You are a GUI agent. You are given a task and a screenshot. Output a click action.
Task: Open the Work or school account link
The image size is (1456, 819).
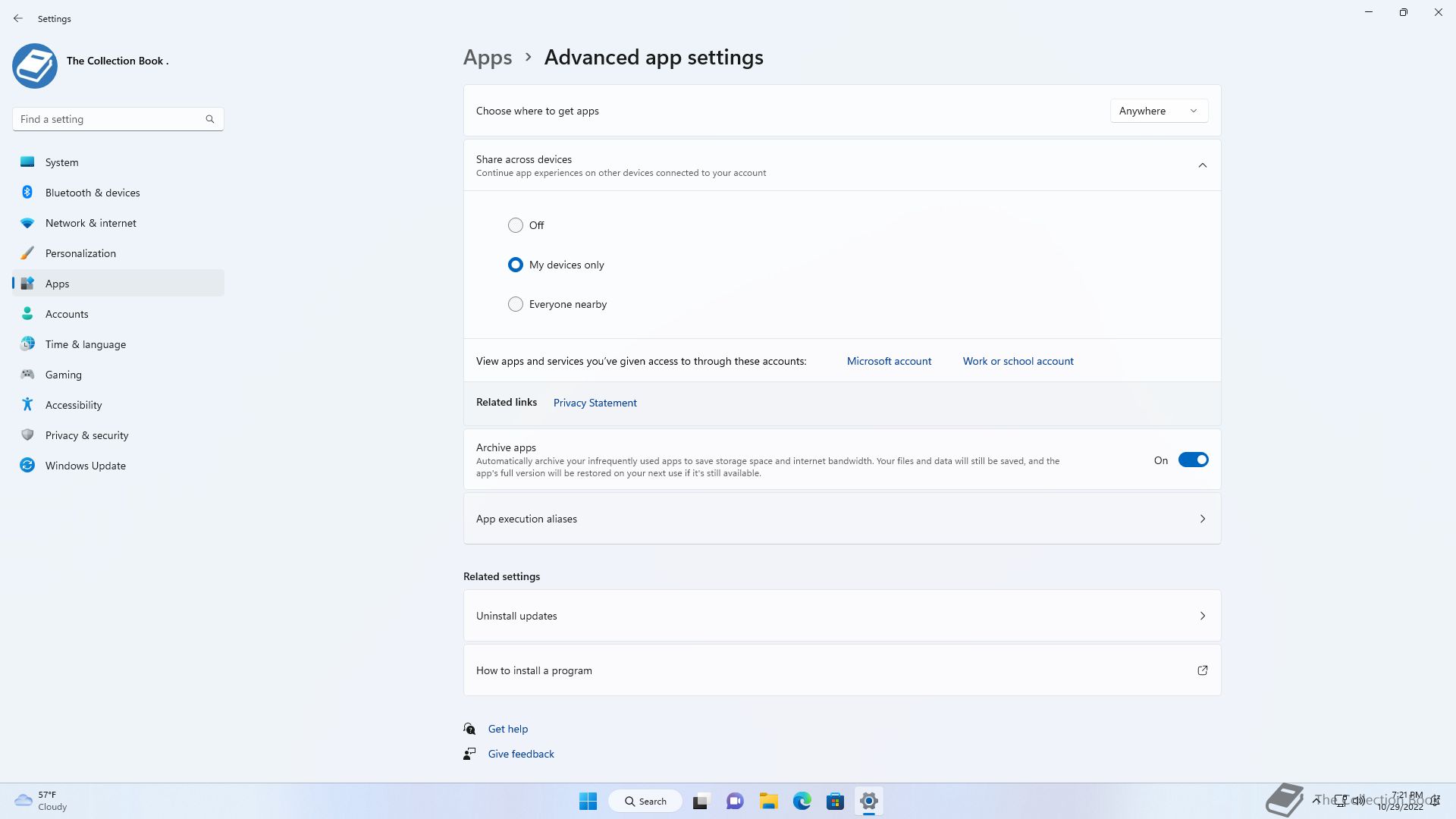pos(1018,361)
